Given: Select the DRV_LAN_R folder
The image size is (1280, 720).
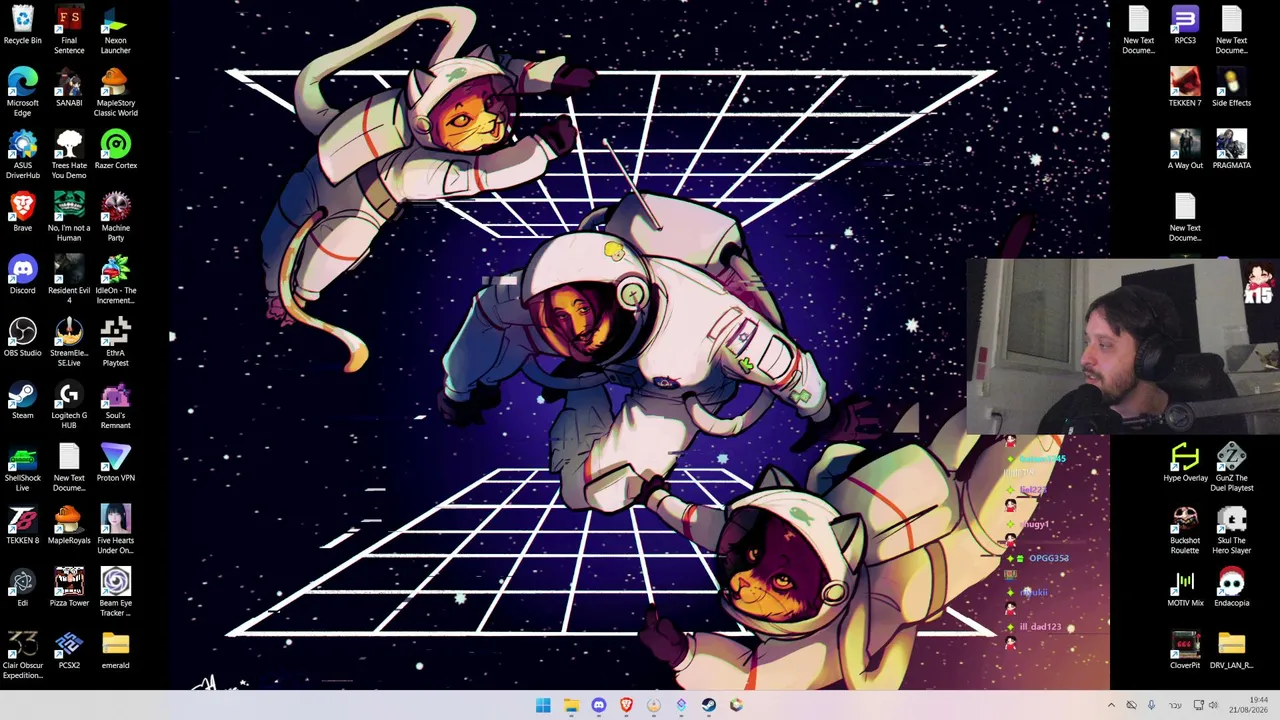Looking at the screenshot, I should click(x=1231, y=651).
